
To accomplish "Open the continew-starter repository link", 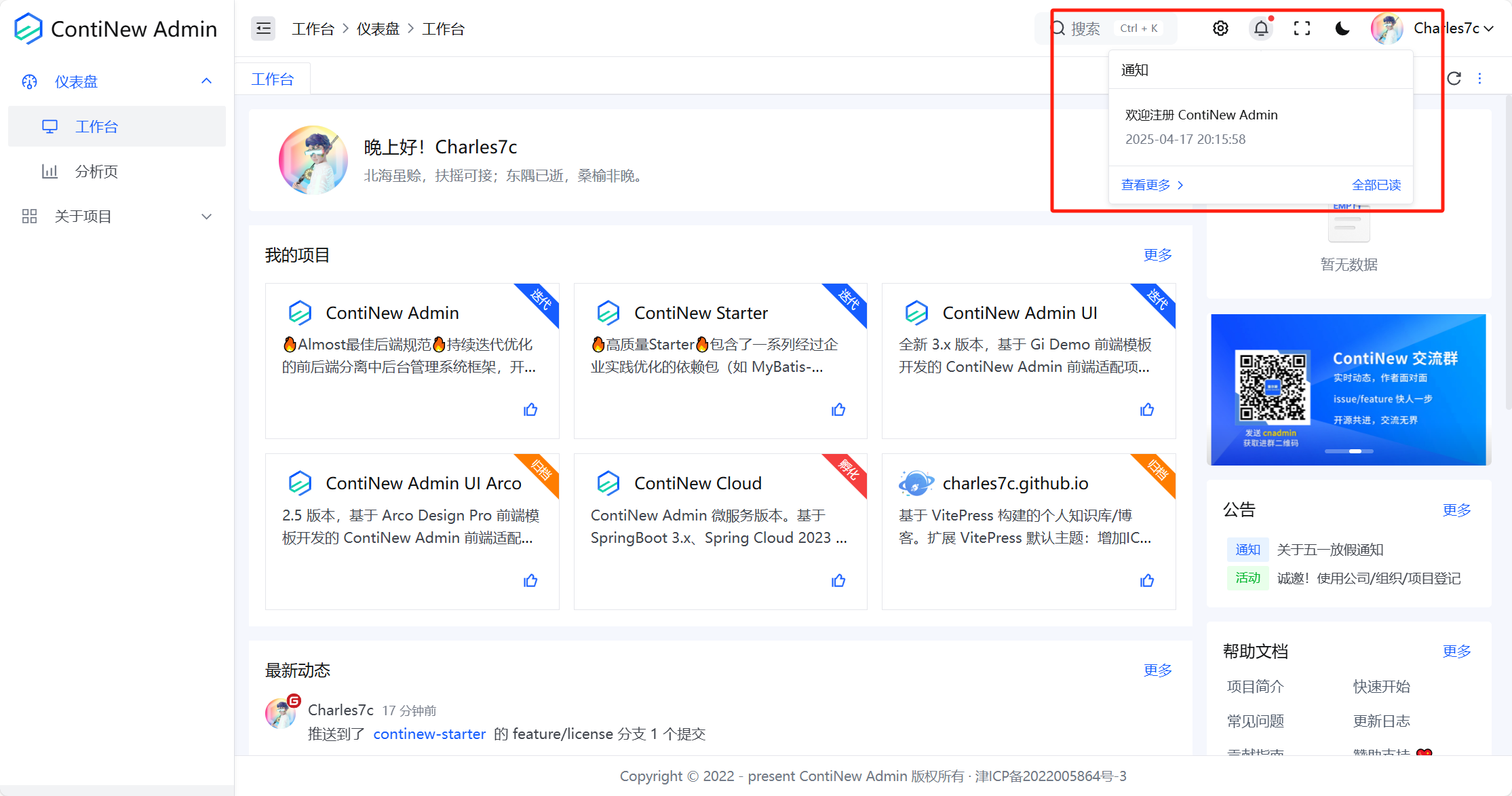I will [429, 734].
